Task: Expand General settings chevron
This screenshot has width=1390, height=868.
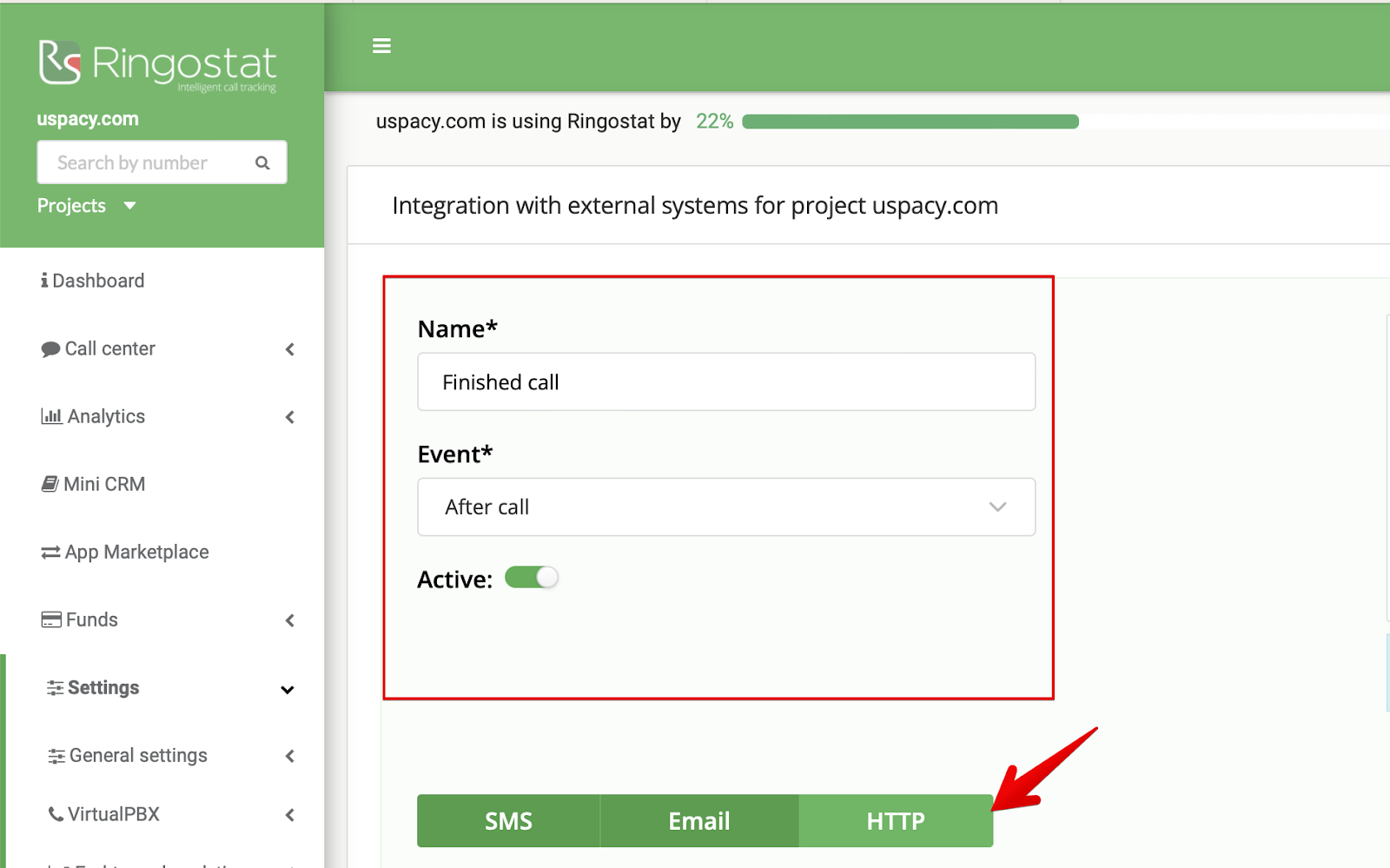Action: [289, 756]
